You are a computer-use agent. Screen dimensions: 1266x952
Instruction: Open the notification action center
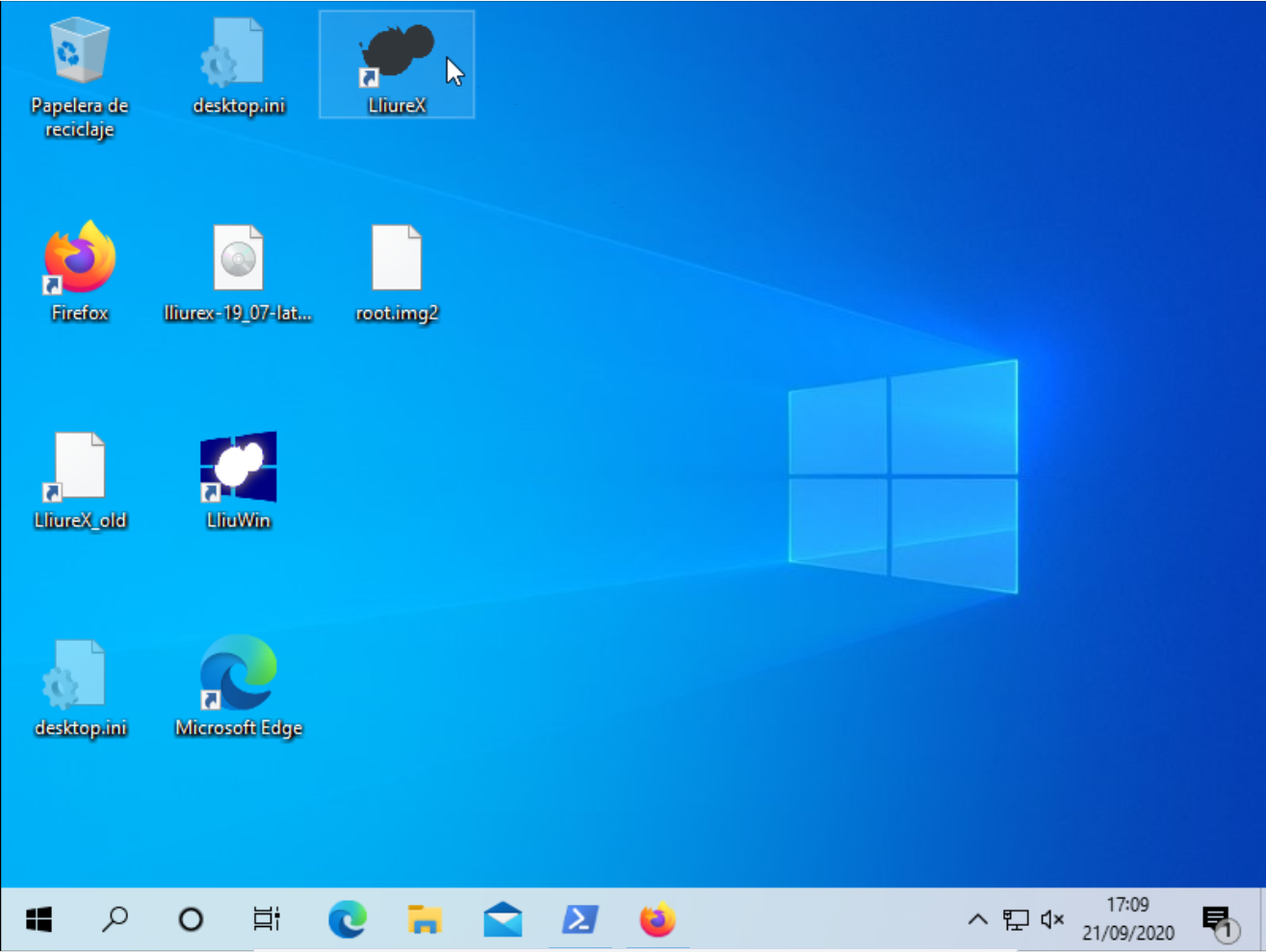(1219, 921)
